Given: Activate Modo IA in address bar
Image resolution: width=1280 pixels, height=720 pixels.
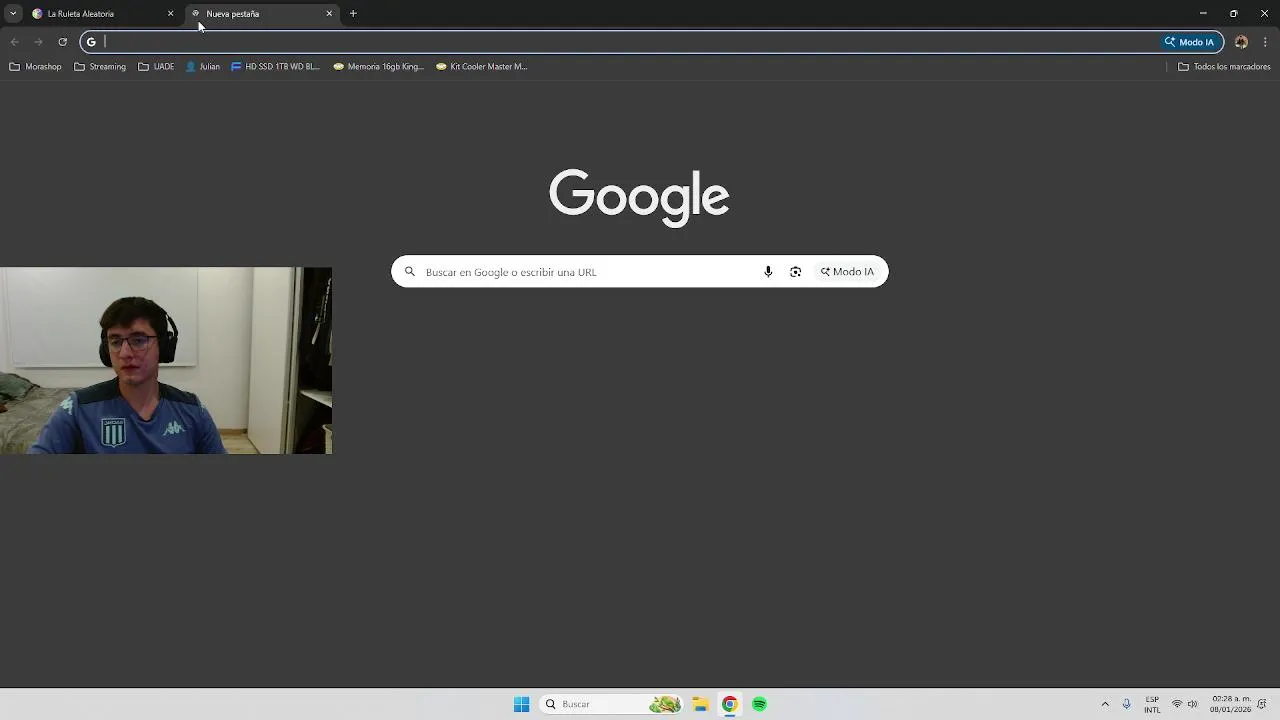Looking at the screenshot, I should click(x=1189, y=42).
